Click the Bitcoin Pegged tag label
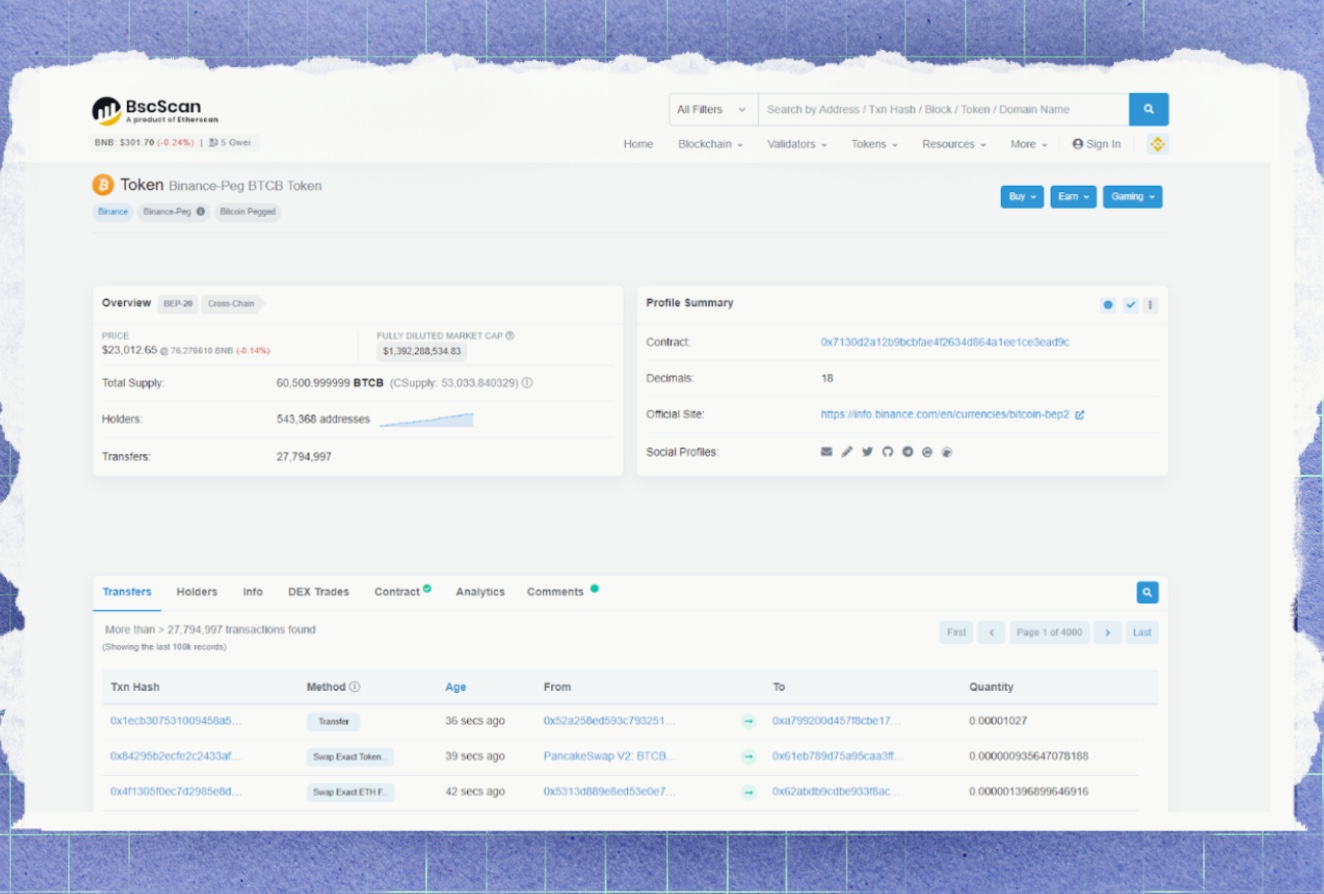The width and height of the screenshot is (1324, 894). click(x=247, y=212)
